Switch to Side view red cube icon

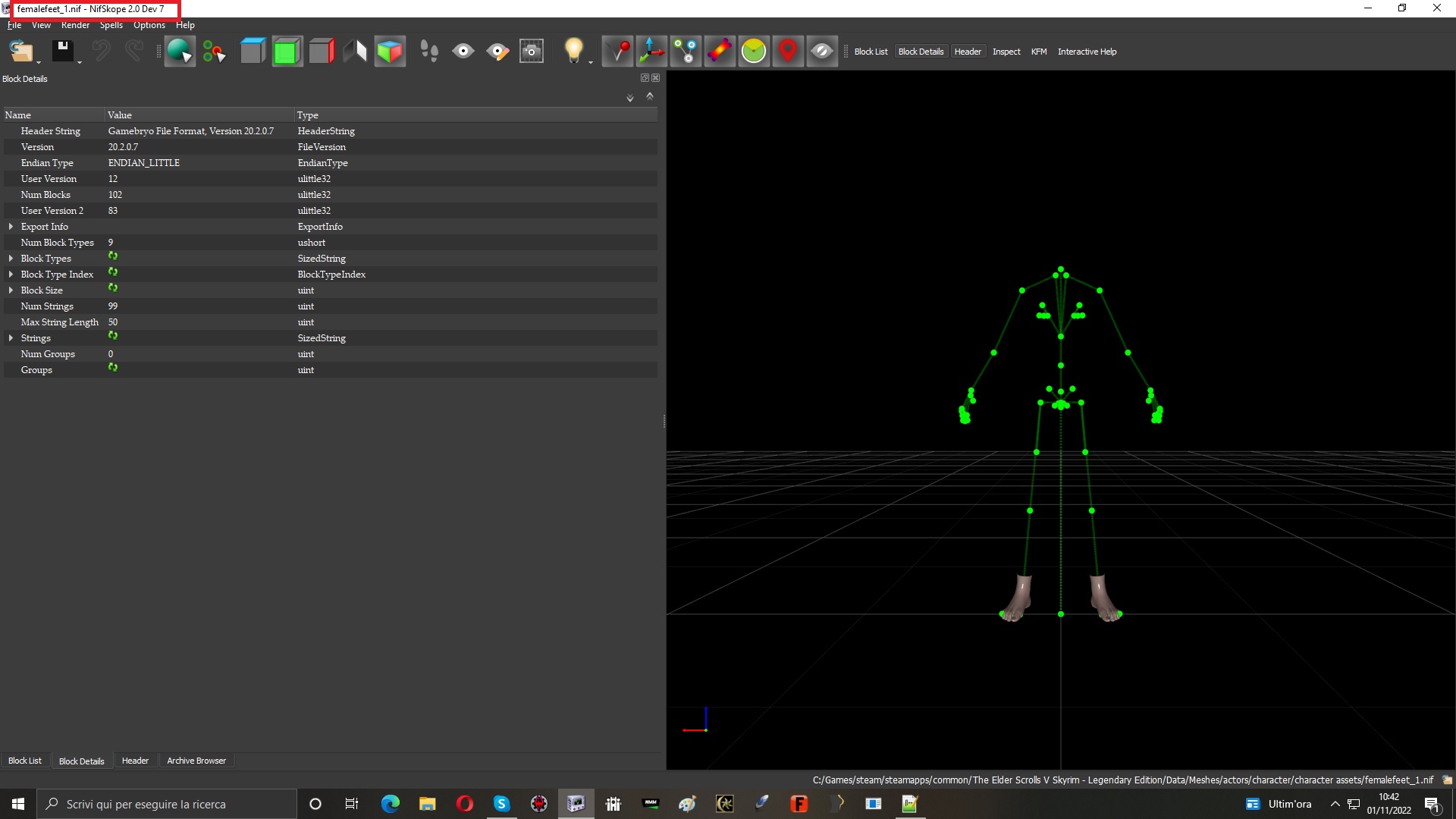pos(322,52)
